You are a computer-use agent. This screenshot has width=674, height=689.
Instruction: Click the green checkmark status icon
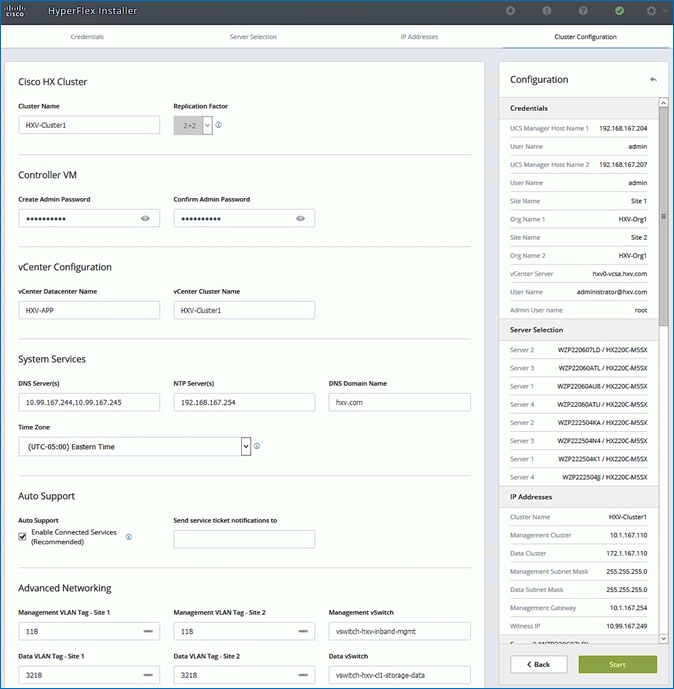pos(620,11)
